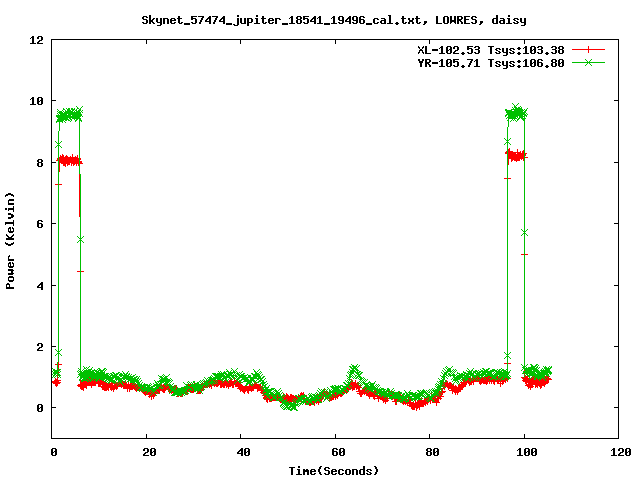This screenshot has height=480, width=640.
Task: Click the x-axis tick label 120
Action: (x=621, y=452)
